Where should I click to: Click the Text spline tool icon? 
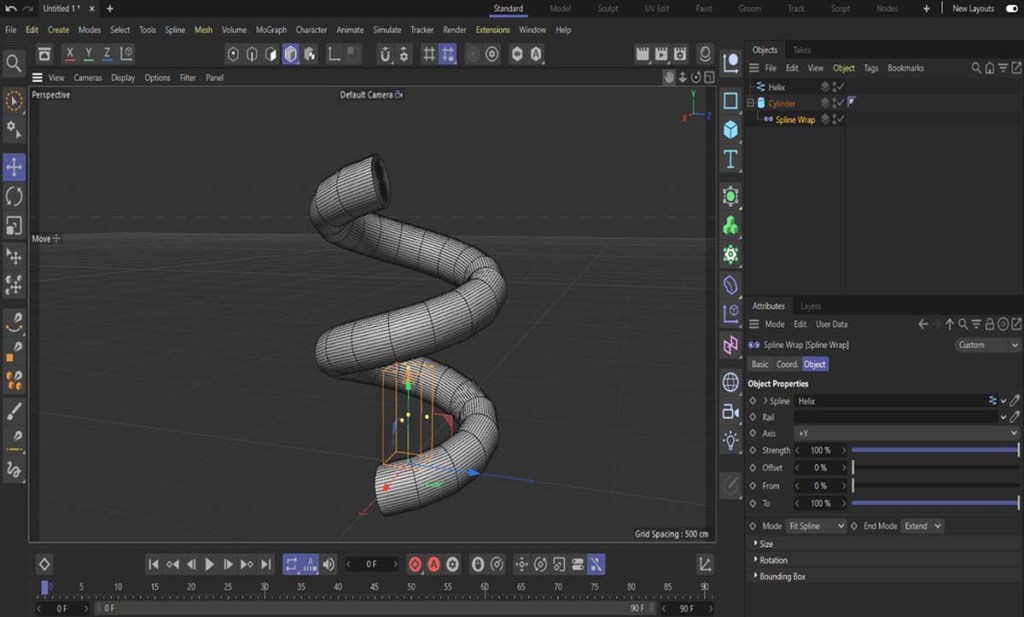click(x=731, y=160)
